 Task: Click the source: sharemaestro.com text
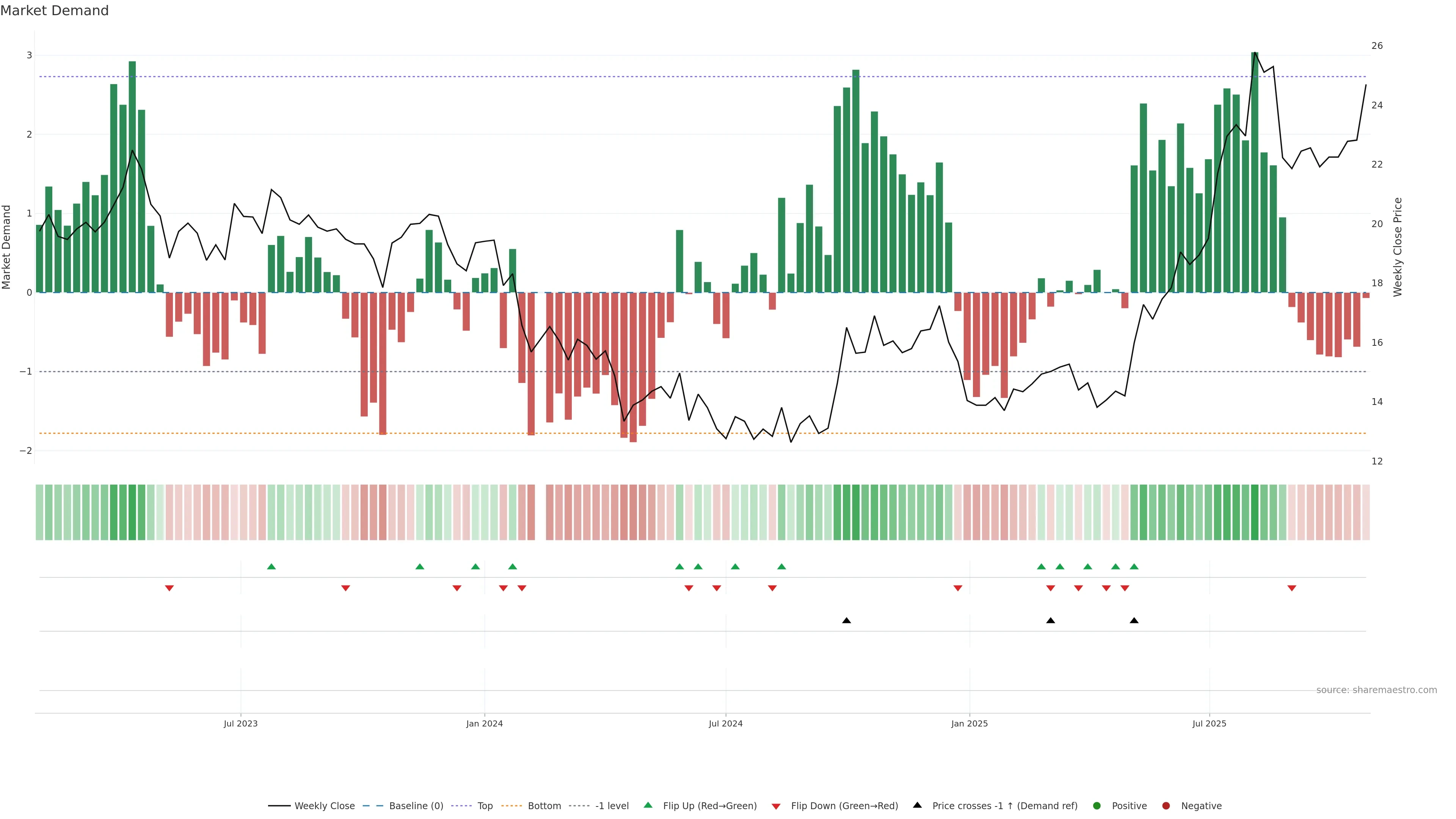tap(1376, 690)
